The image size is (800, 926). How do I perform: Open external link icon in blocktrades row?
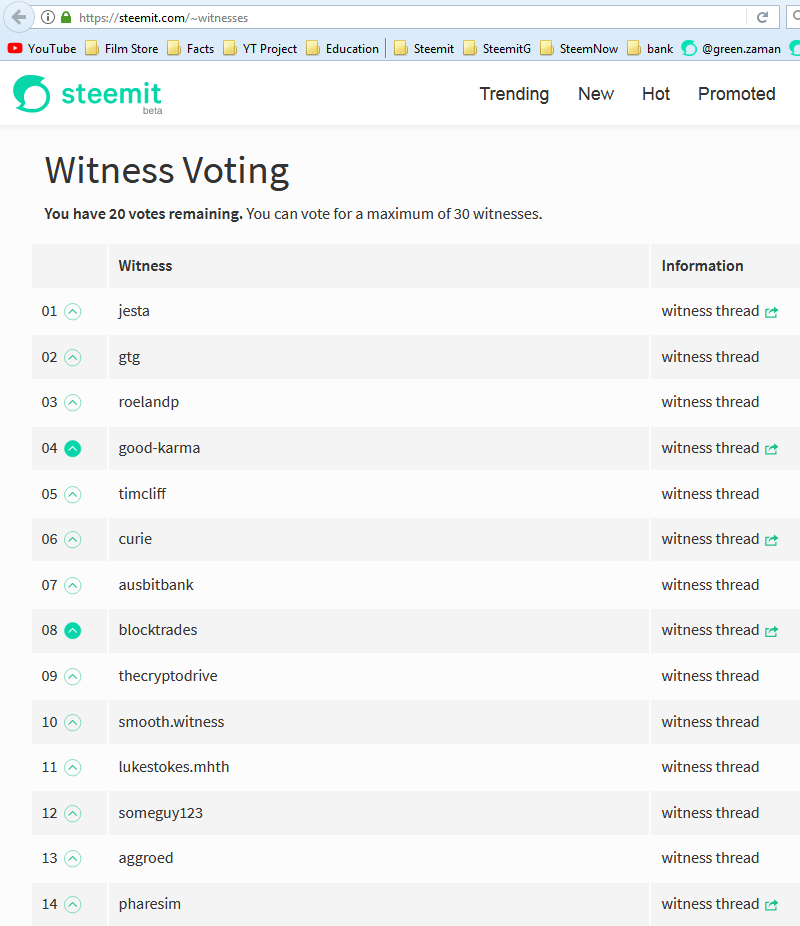771,631
